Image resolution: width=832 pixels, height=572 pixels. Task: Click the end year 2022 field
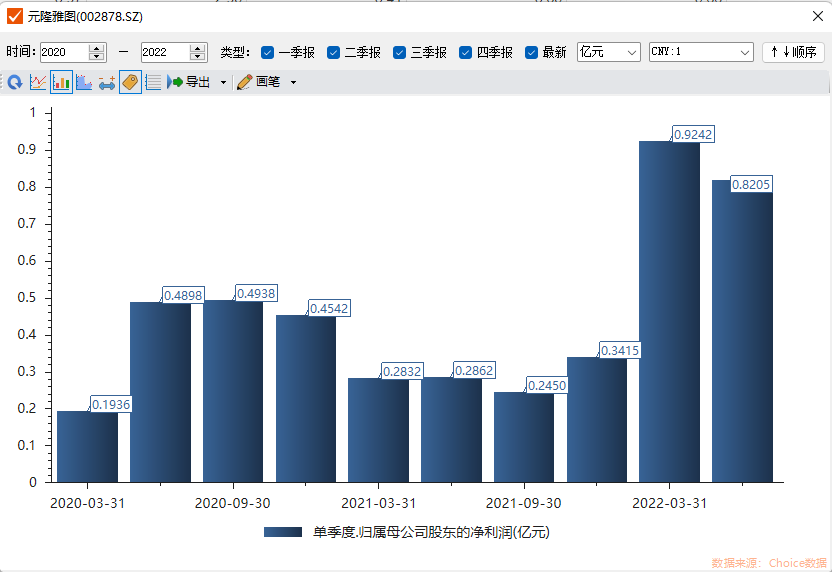(164, 52)
